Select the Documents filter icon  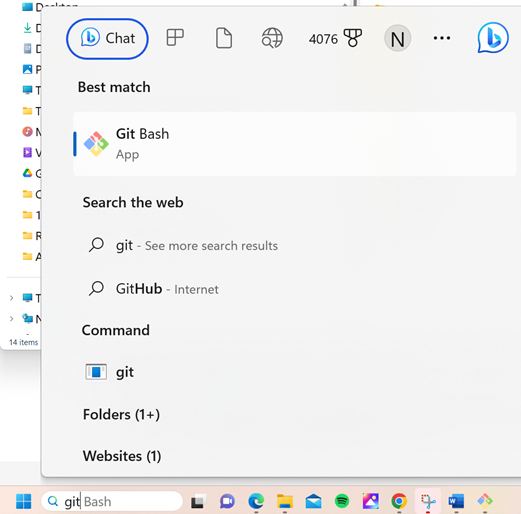coord(224,38)
